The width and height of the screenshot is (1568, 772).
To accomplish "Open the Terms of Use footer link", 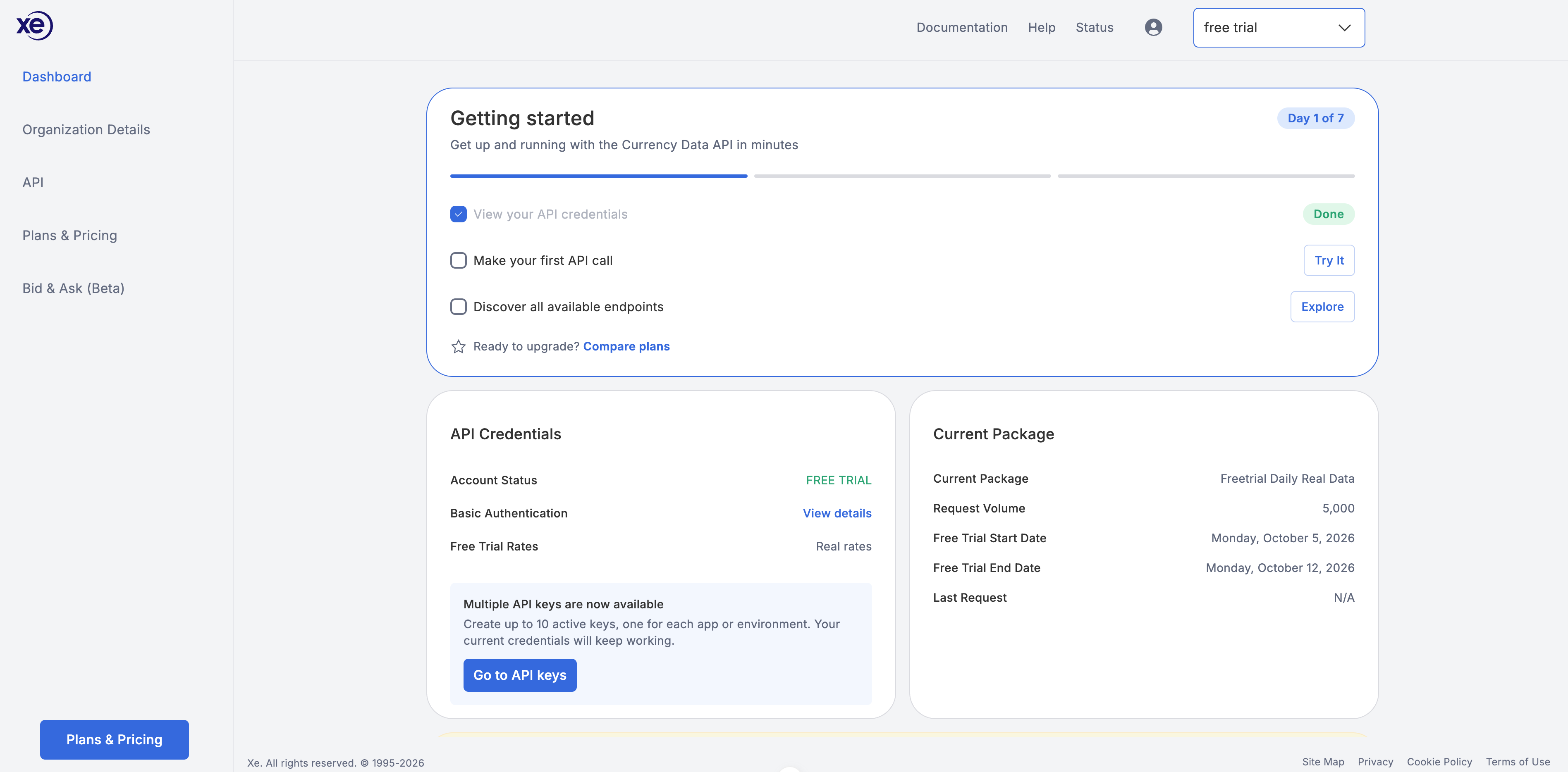I will (x=1518, y=762).
